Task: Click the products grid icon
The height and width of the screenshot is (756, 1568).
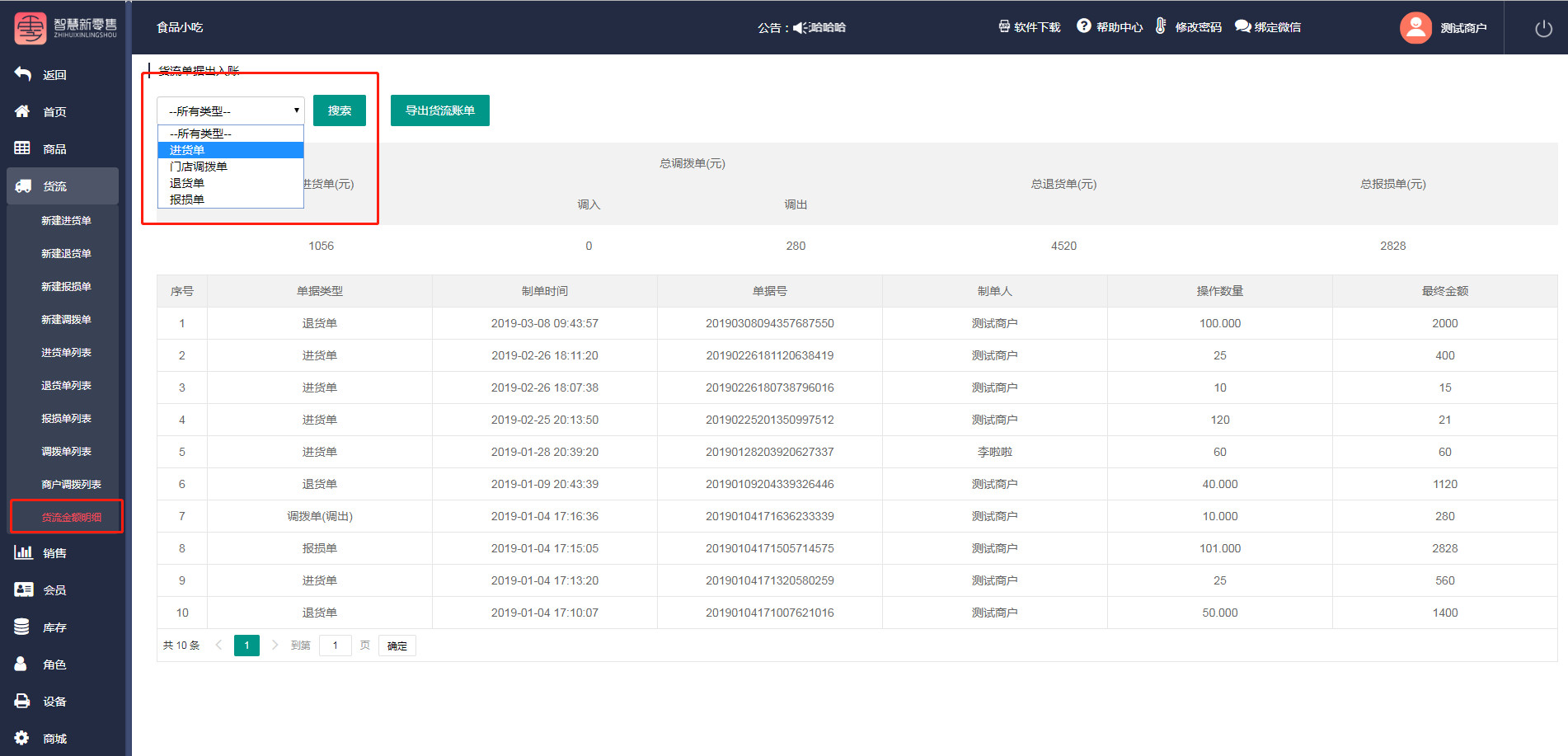Action: [x=22, y=148]
